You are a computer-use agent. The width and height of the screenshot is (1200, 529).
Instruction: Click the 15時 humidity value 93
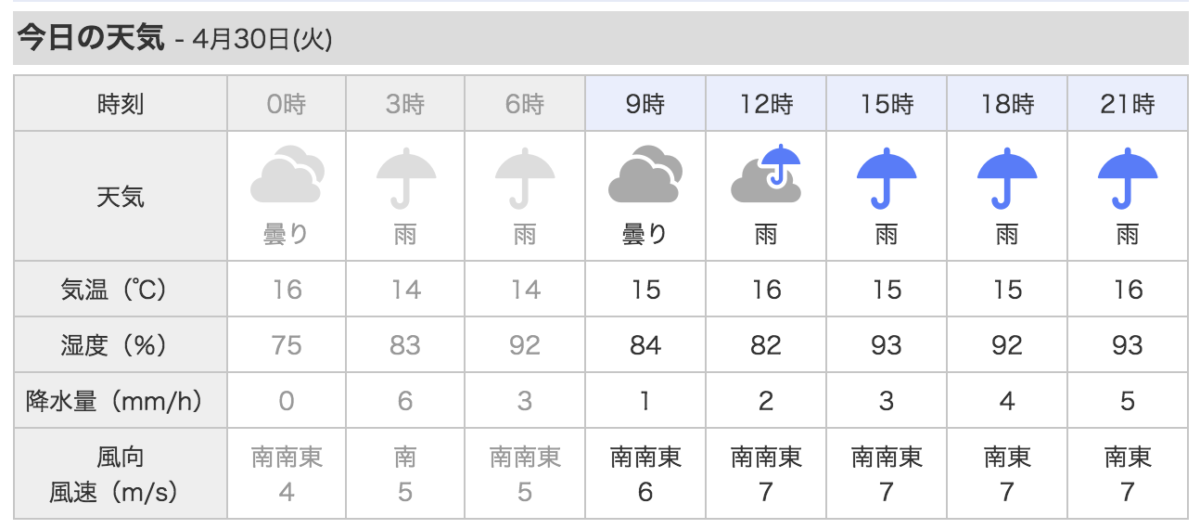pos(887,346)
